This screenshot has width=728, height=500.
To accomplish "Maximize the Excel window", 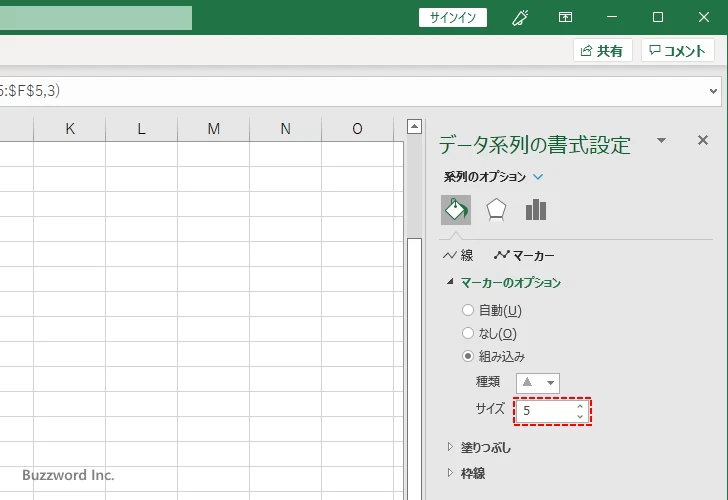I will click(x=658, y=17).
